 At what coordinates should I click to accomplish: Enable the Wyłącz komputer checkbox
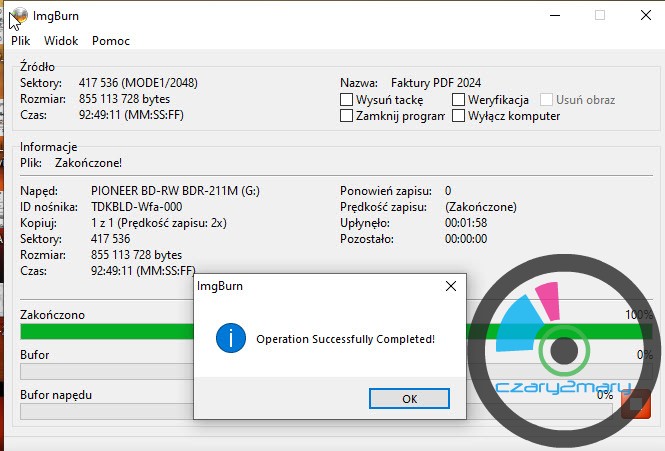[458, 115]
